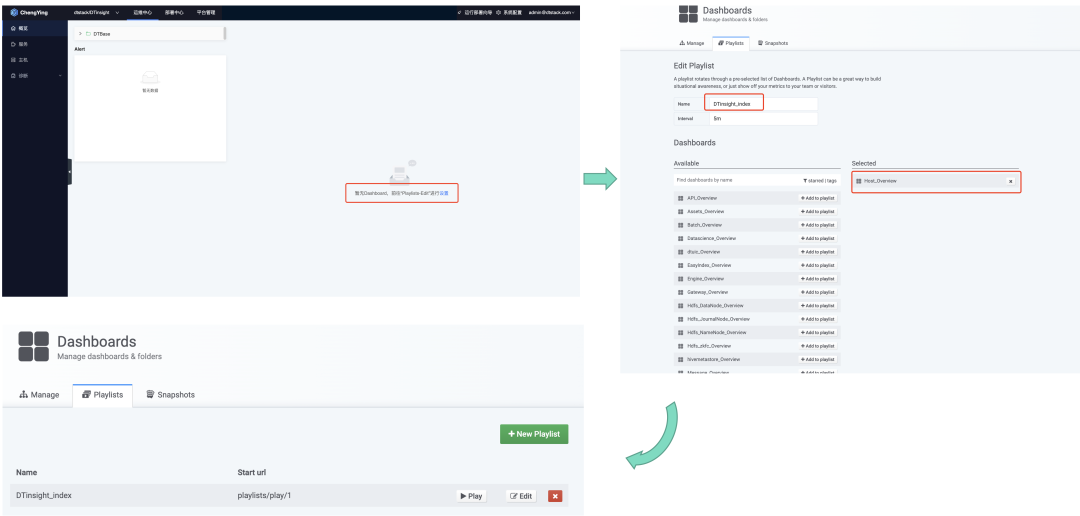The height and width of the screenshot is (516, 1080).
Task: Open Manage tab in Edit Playlist page
Action: point(692,43)
